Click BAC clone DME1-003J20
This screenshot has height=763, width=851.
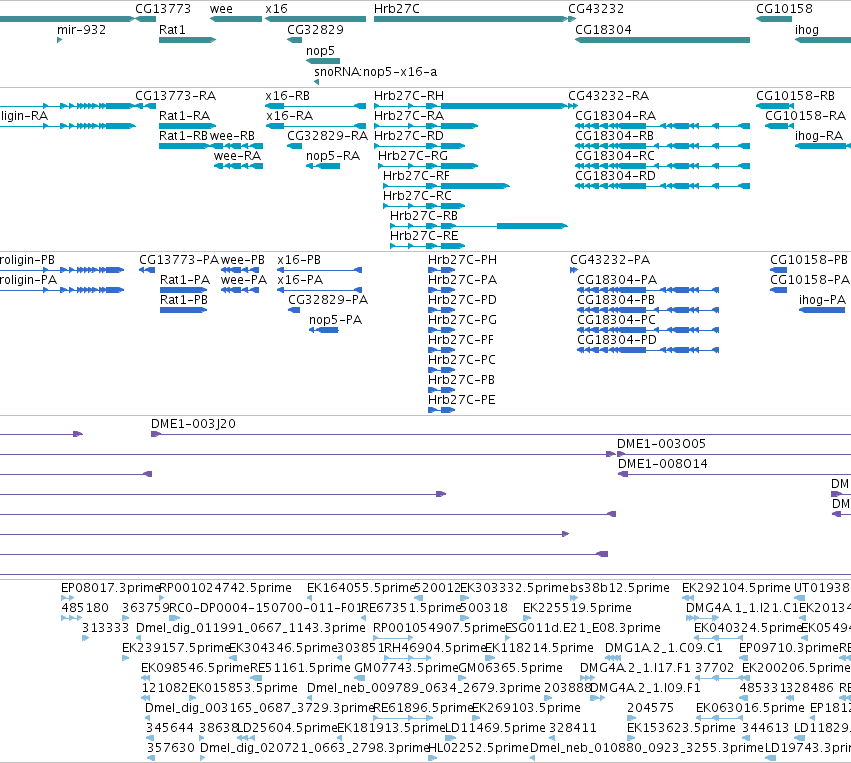[193, 424]
